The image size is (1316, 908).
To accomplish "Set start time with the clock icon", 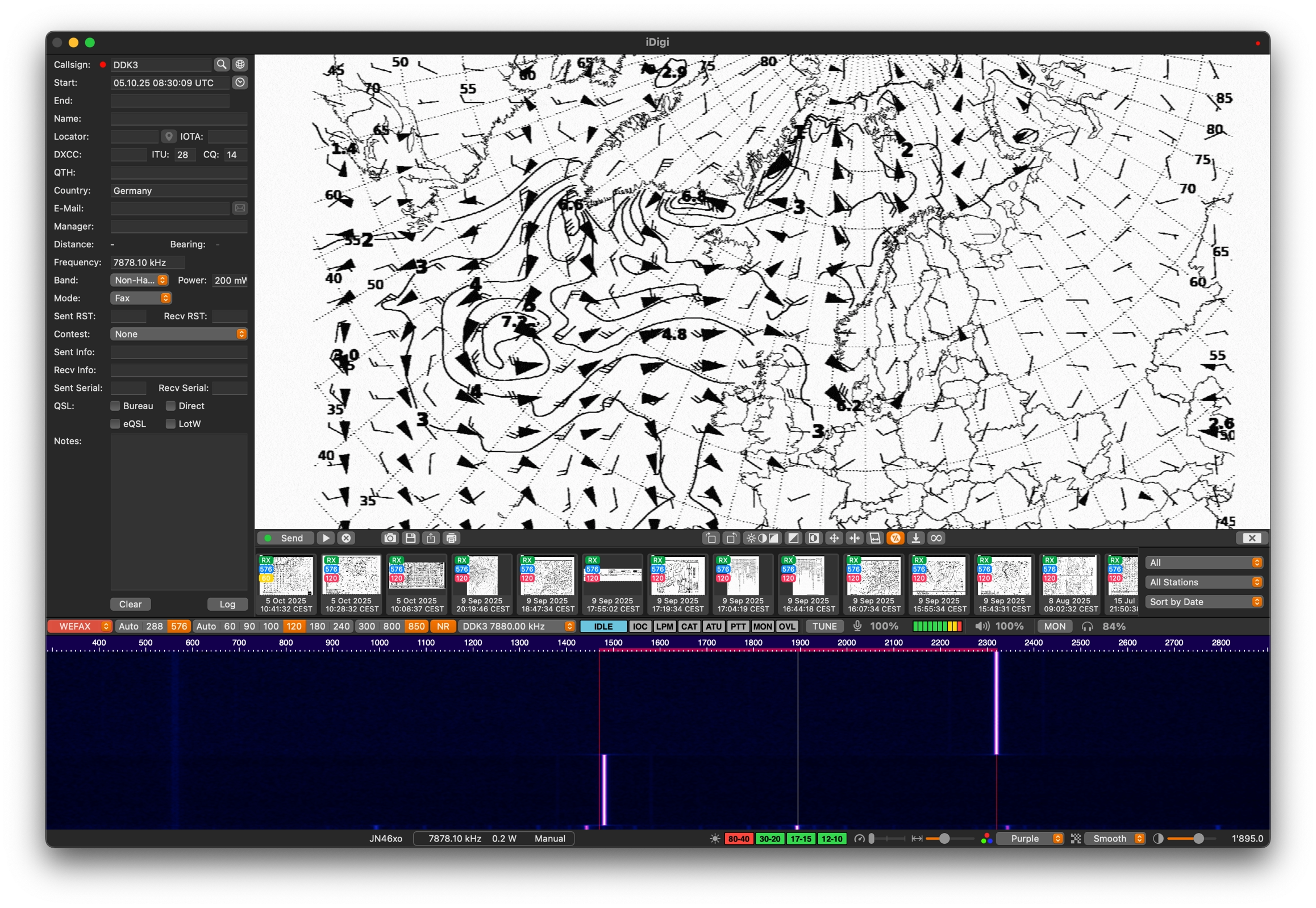I will coord(240,82).
